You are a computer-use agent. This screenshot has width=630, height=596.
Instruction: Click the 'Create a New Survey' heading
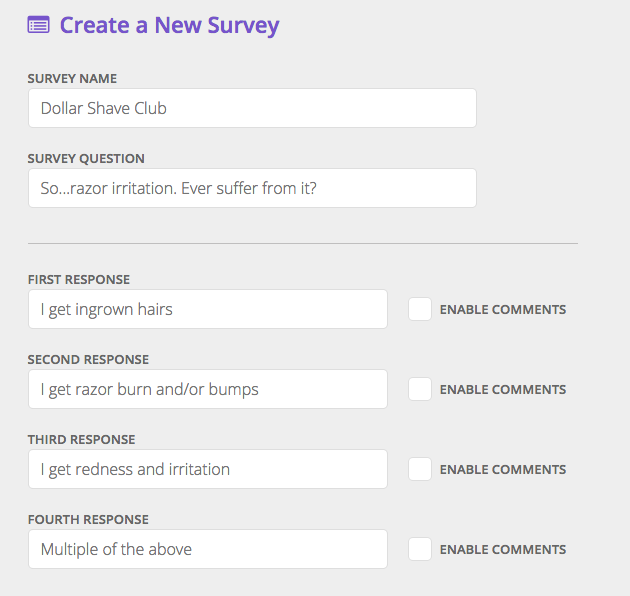coord(169,25)
